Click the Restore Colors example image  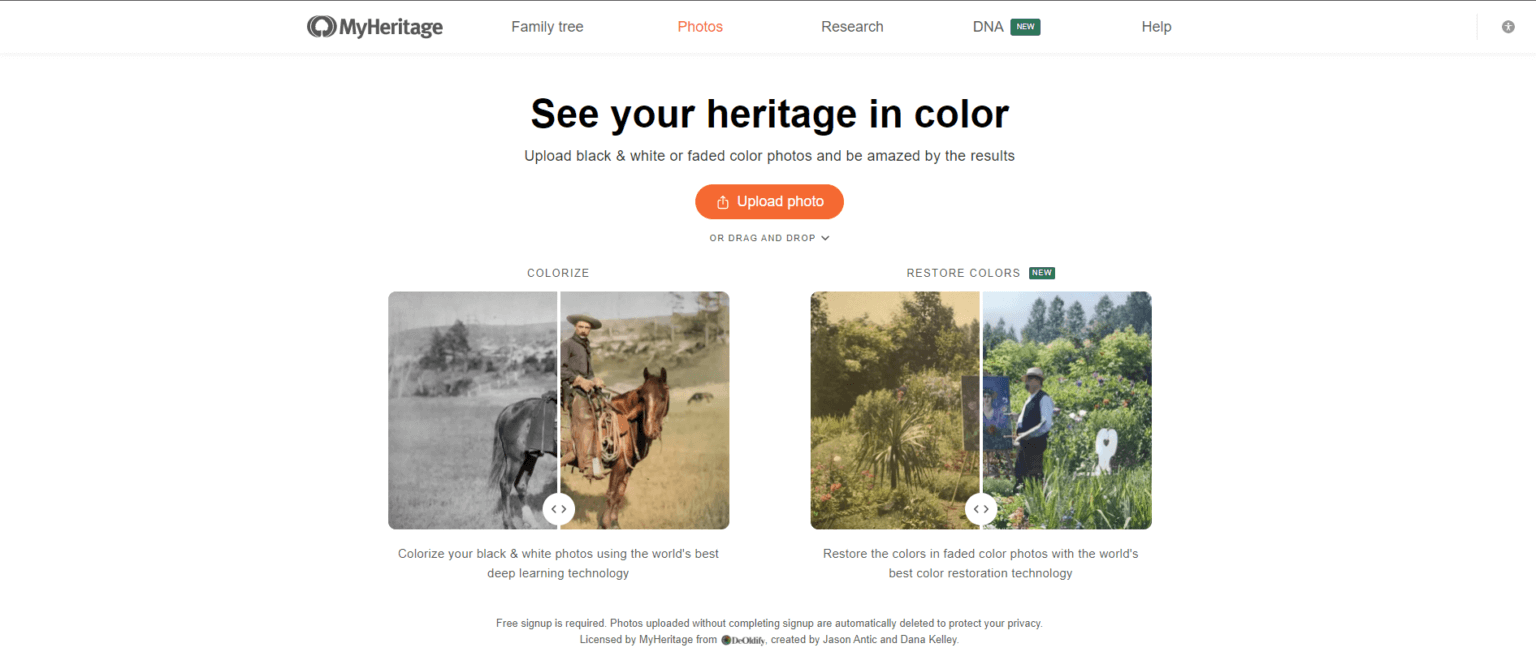point(980,410)
